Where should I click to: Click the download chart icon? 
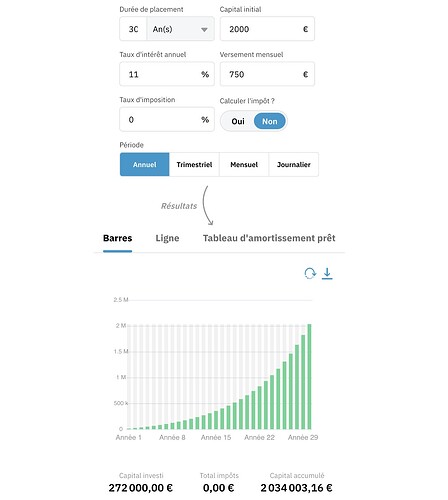pos(327,273)
